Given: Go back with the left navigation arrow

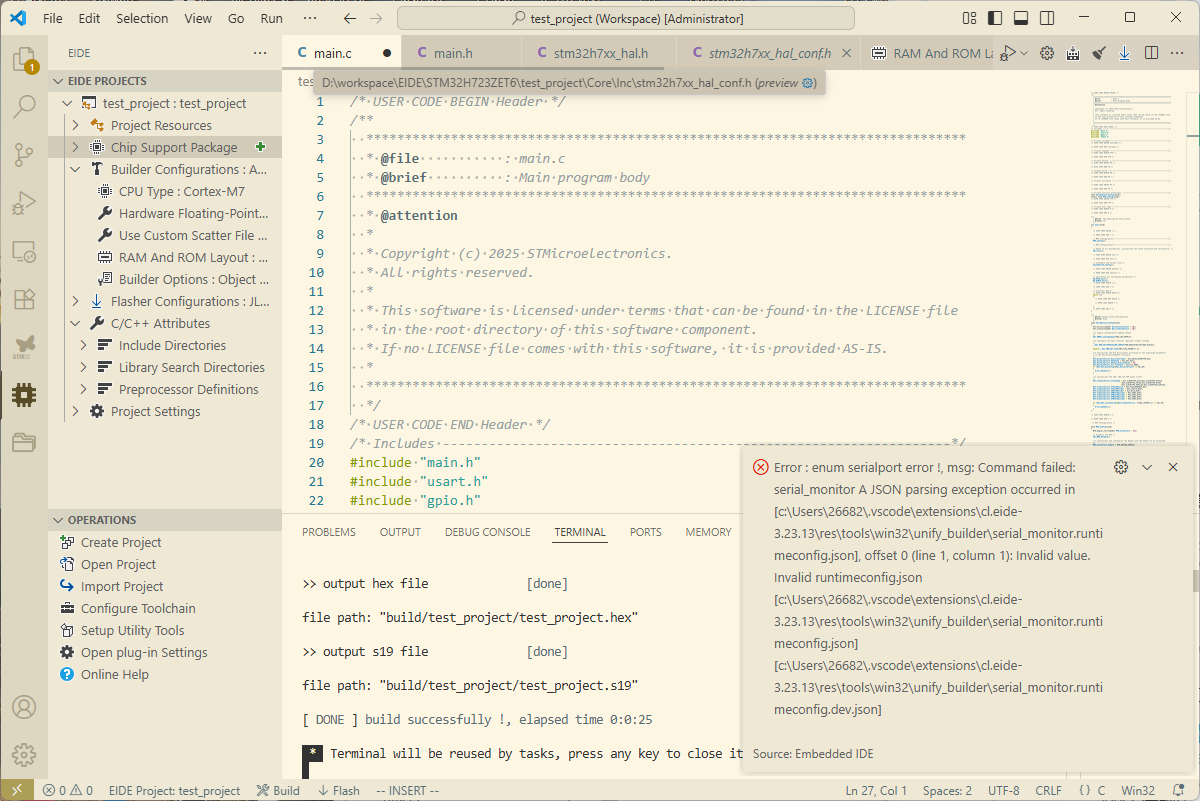Looking at the screenshot, I should [x=349, y=18].
